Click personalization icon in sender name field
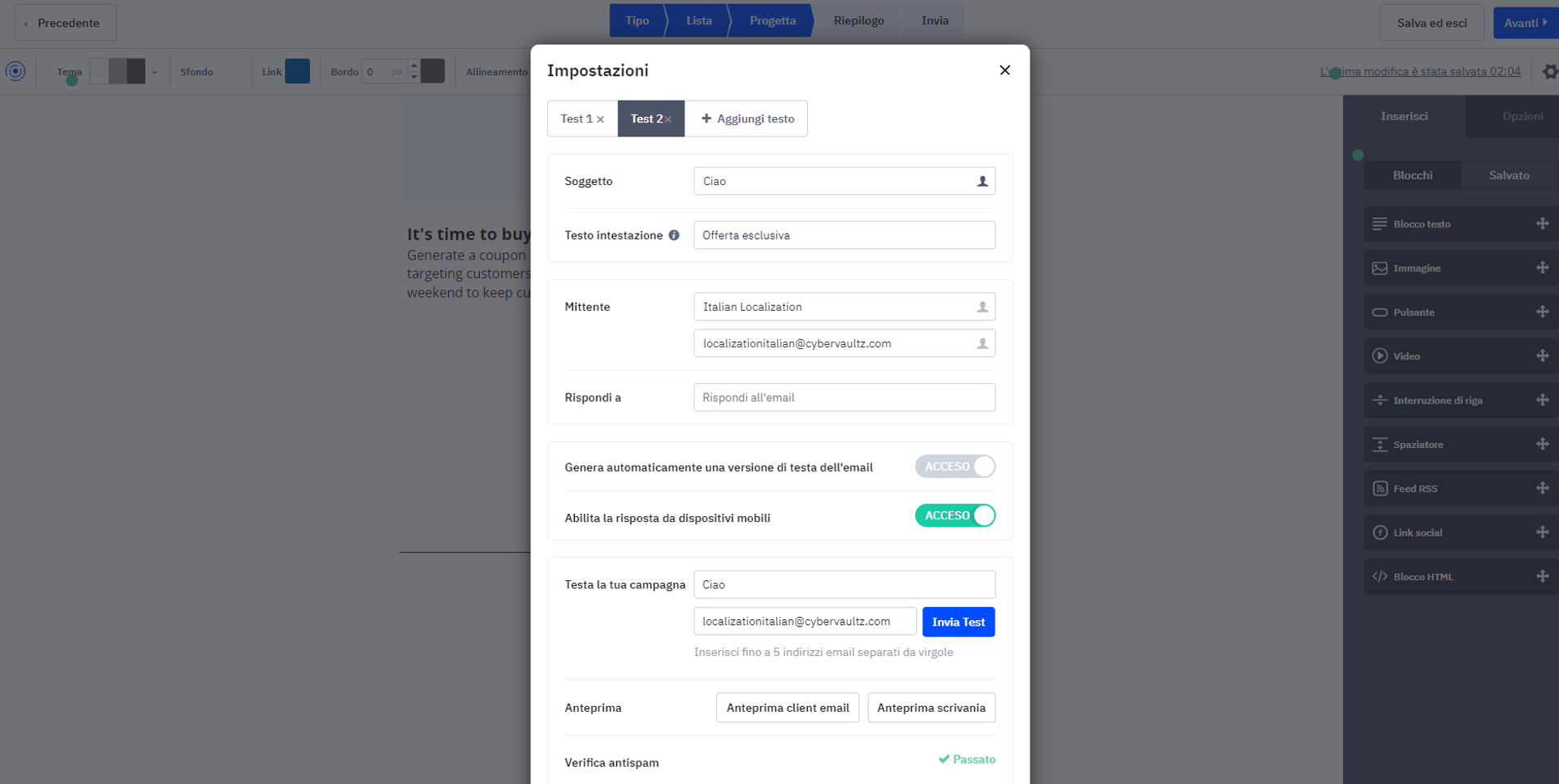 [982, 307]
